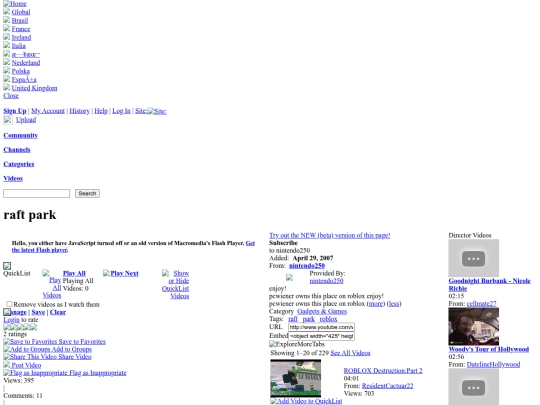
Task: Open Gadgets & Games category
Action: (322, 311)
